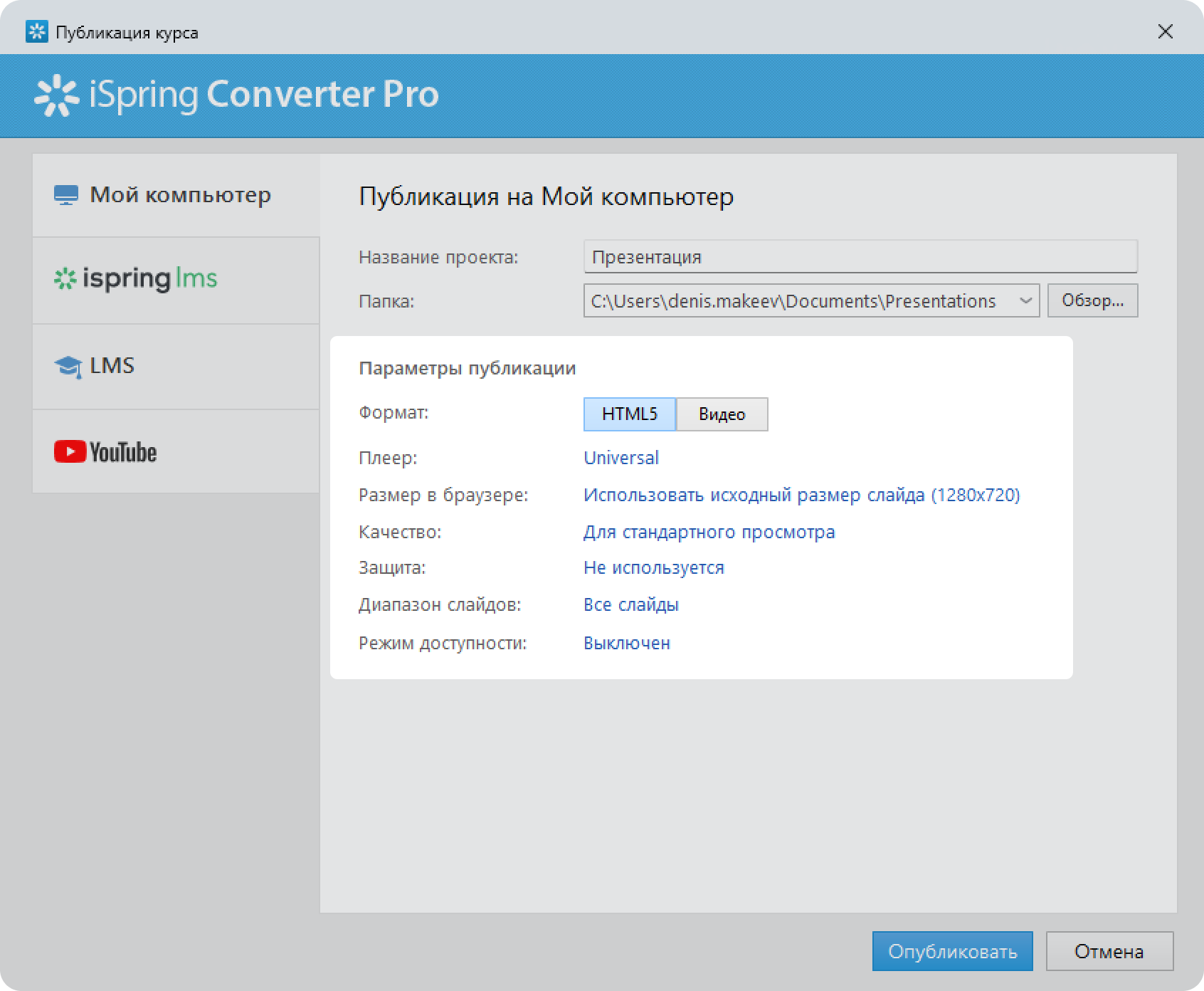Click the Публикация на Мой компьютер heading

click(x=546, y=196)
